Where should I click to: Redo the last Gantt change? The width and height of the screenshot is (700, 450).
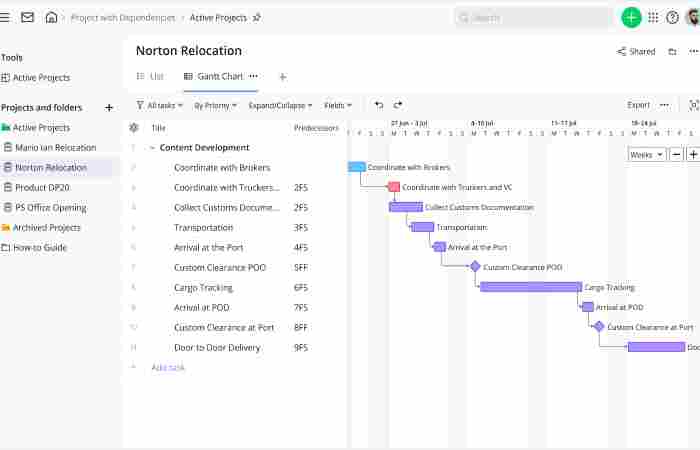398,105
